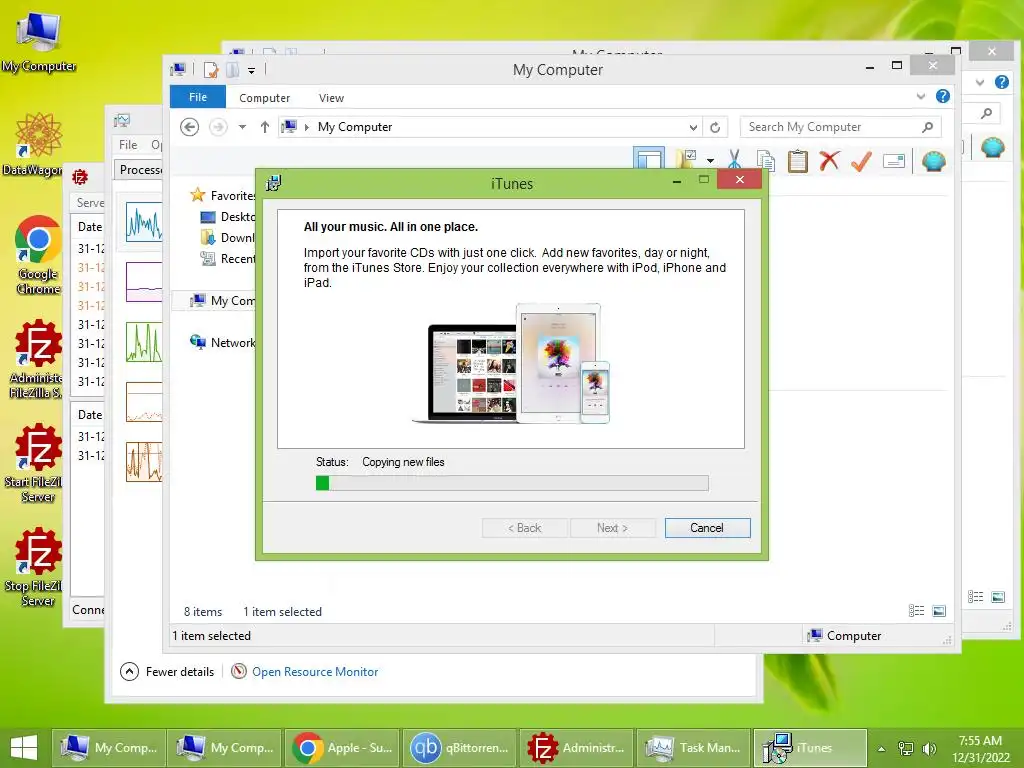Open File menu in Task Manager

coord(128,144)
